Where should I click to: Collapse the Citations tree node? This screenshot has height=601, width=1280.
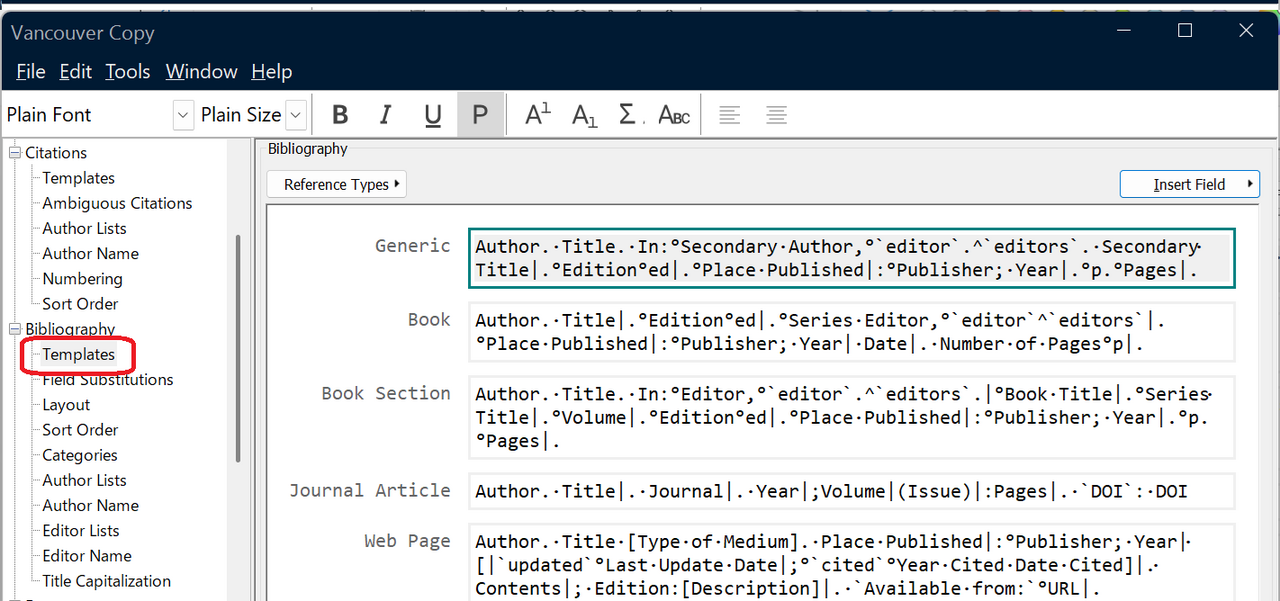click(x=15, y=153)
